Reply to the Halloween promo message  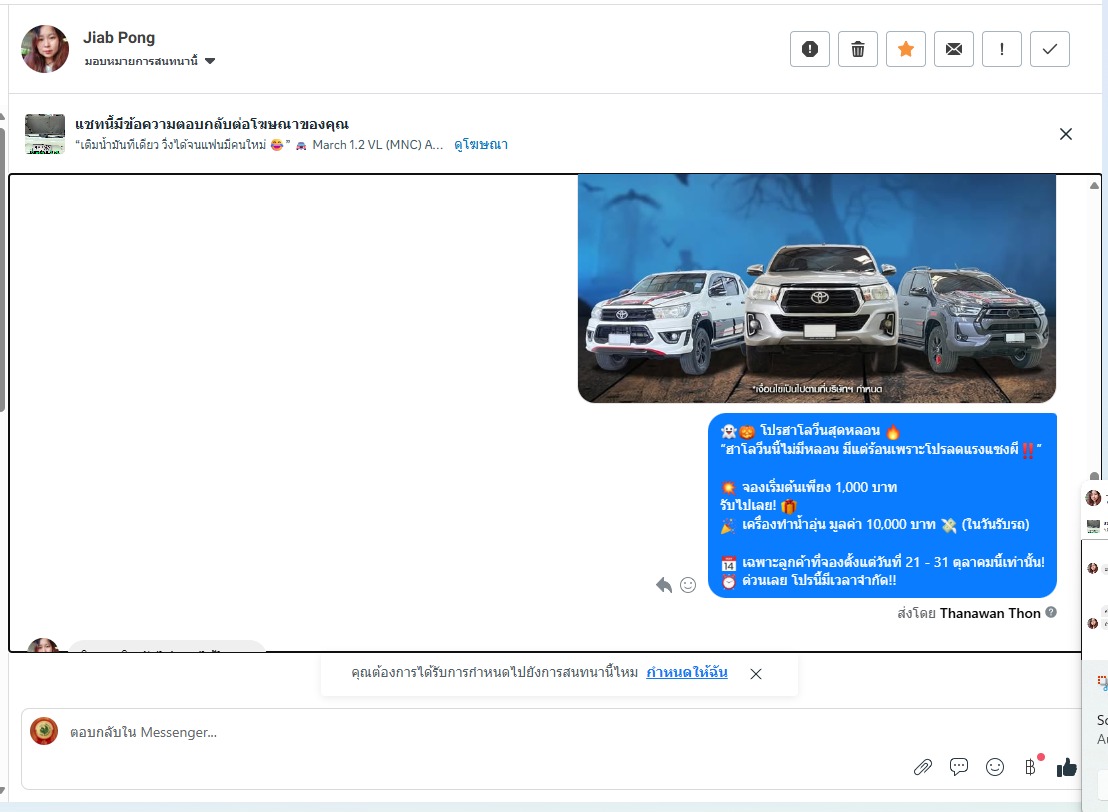point(664,585)
